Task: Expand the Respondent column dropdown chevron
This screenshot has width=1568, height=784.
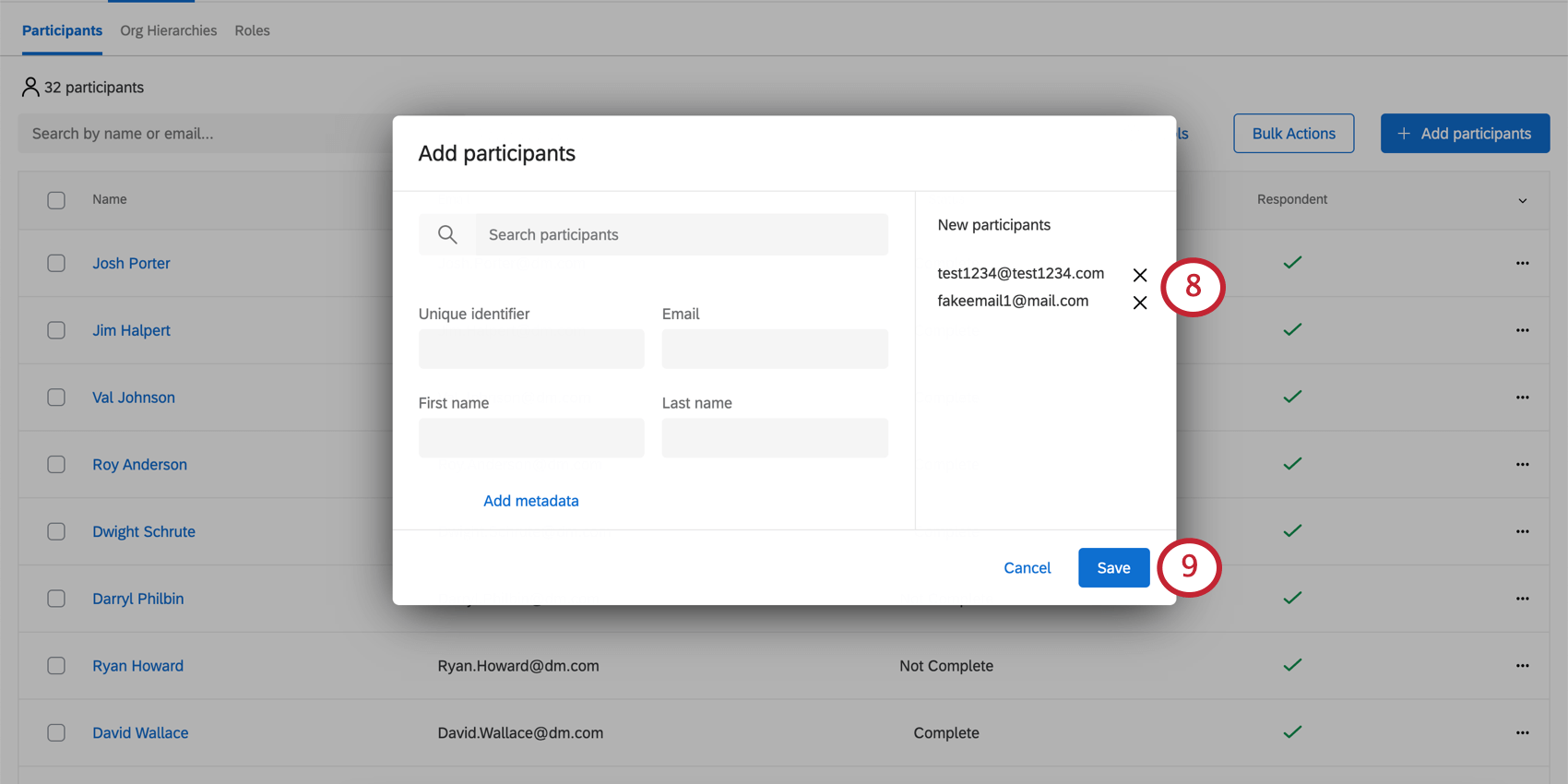Action: (x=1522, y=200)
